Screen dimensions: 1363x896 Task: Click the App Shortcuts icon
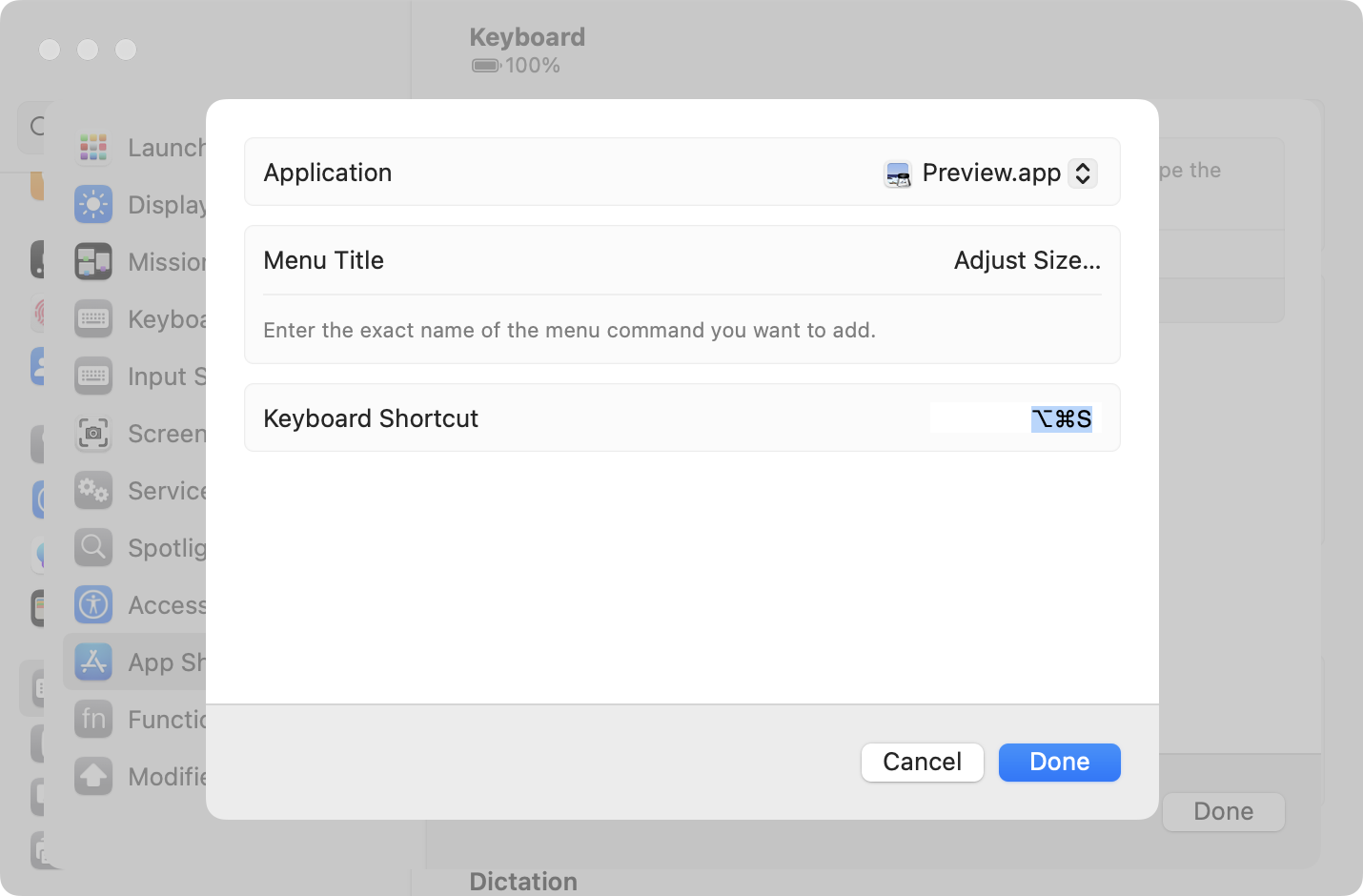[x=93, y=662]
